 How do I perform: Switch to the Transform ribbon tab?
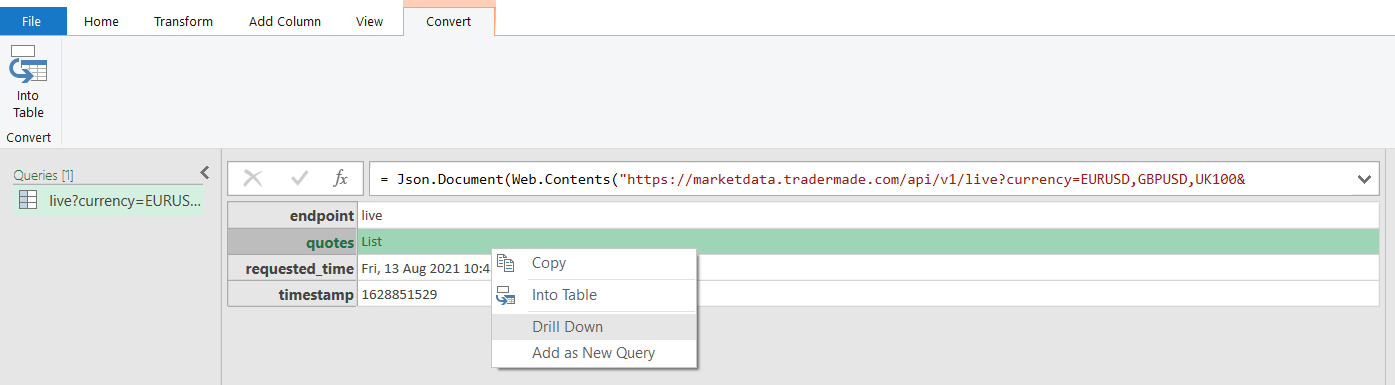(x=183, y=21)
